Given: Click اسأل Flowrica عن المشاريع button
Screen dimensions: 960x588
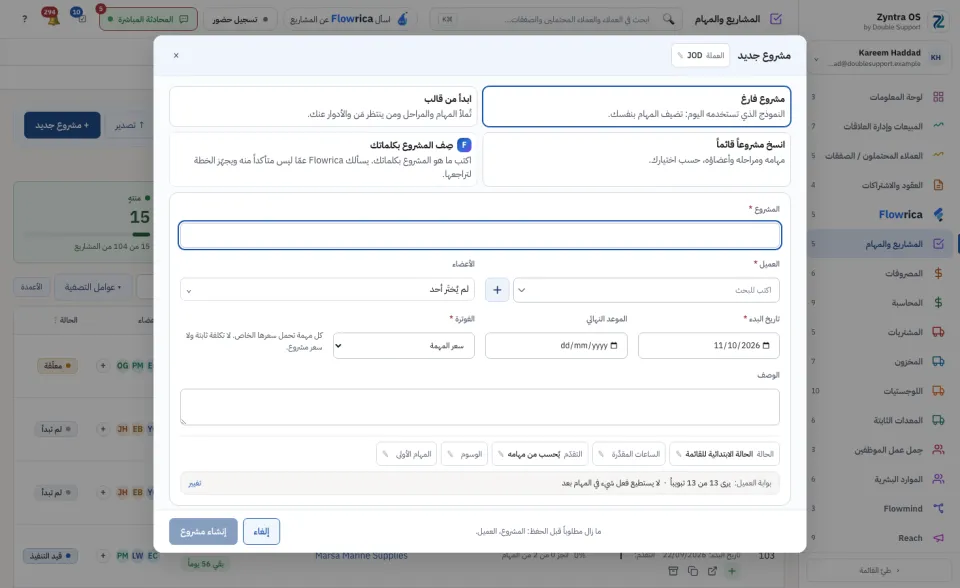Looking at the screenshot, I should click(349, 19).
